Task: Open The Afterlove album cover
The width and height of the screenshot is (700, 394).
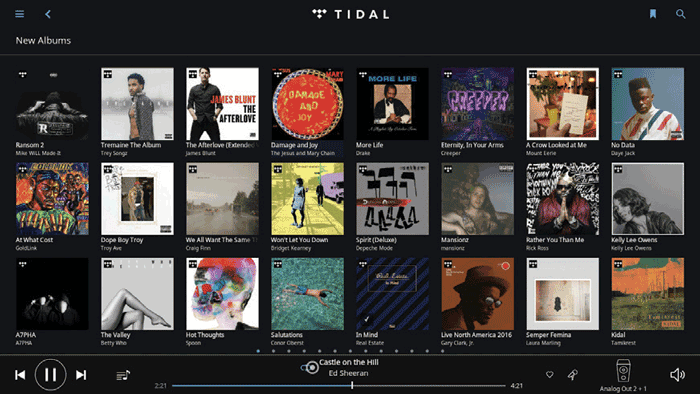Action: tap(222, 104)
